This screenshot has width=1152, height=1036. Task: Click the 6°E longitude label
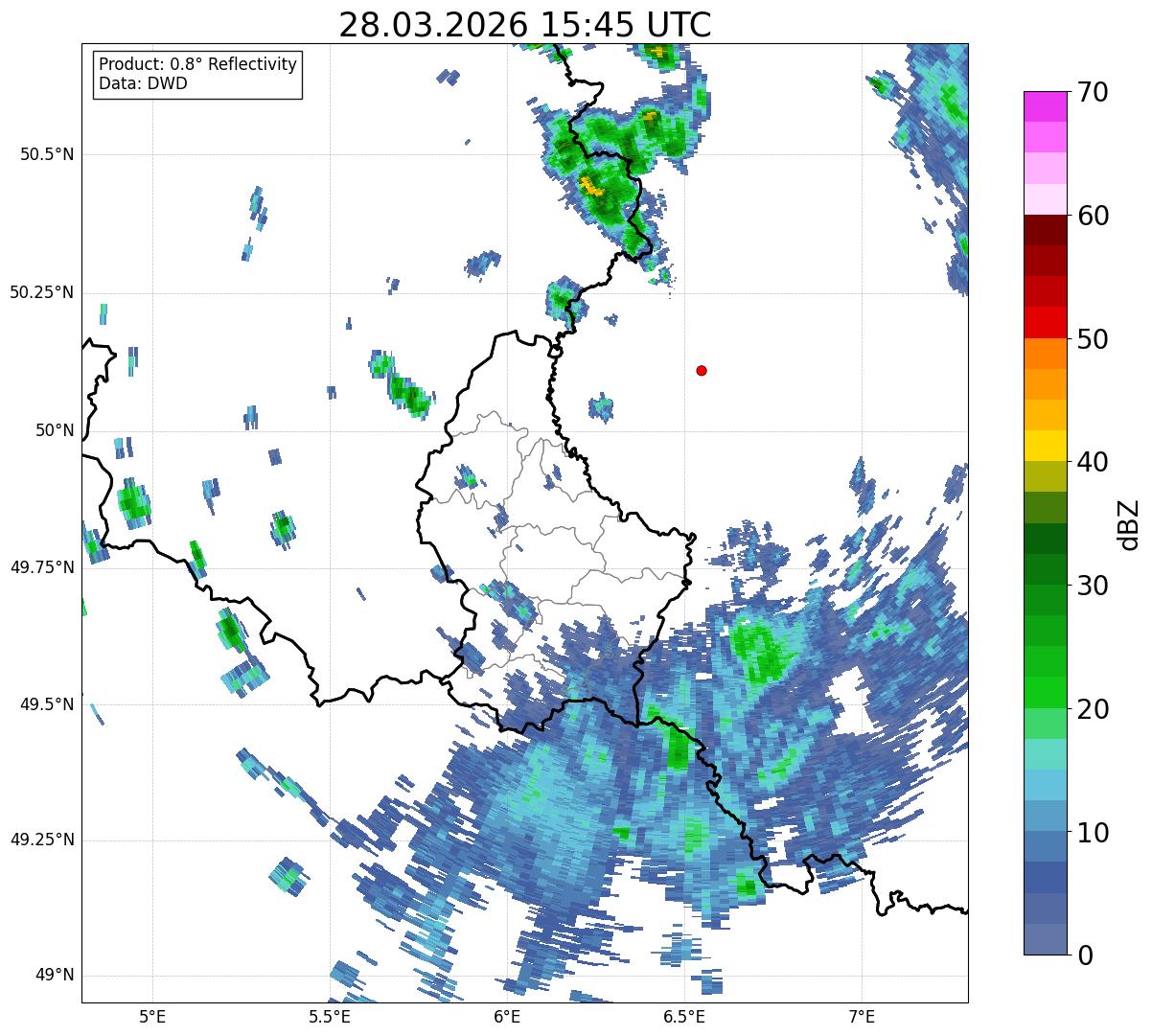tap(507, 1016)
